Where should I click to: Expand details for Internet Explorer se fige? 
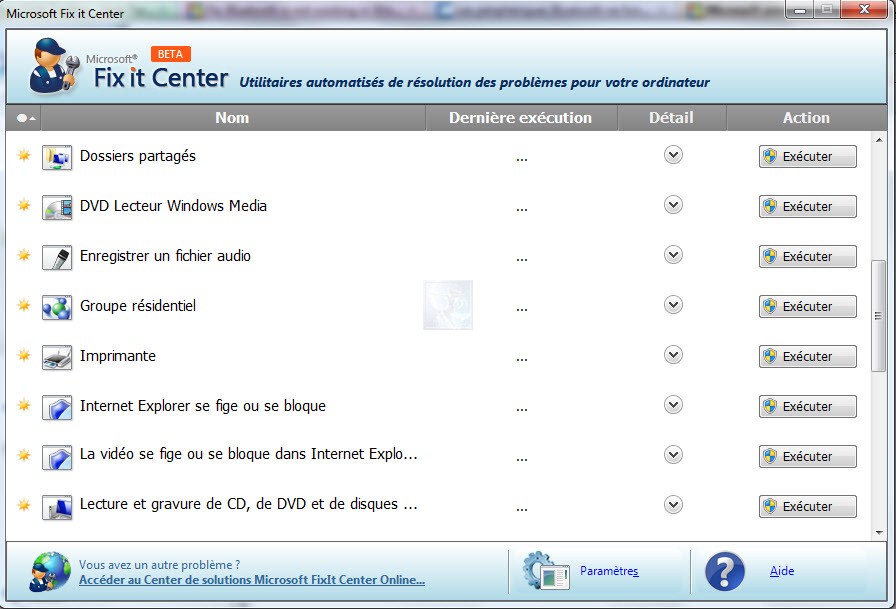pos(673,405)
